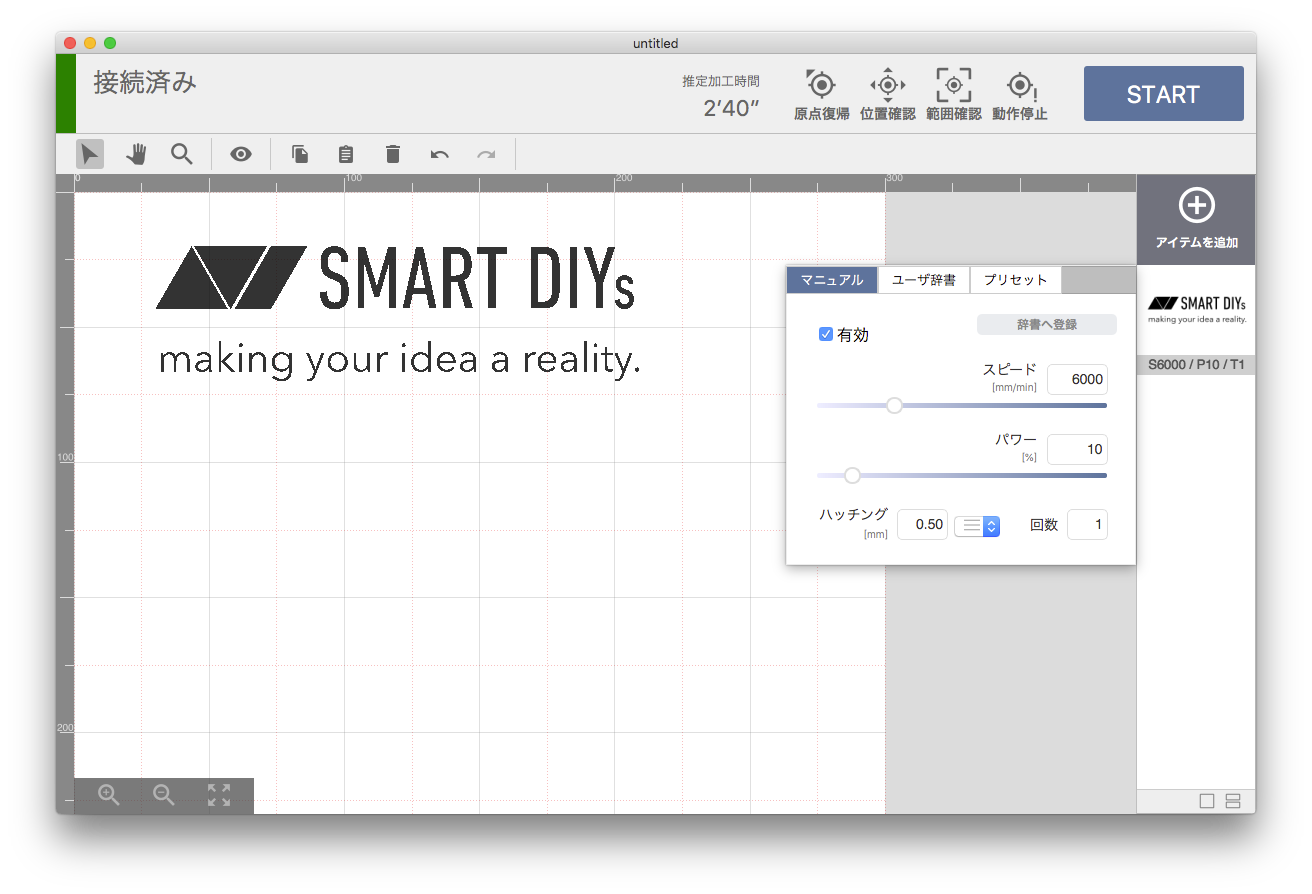
Task: Switch to split list view layout
Action: point(1232,801)
